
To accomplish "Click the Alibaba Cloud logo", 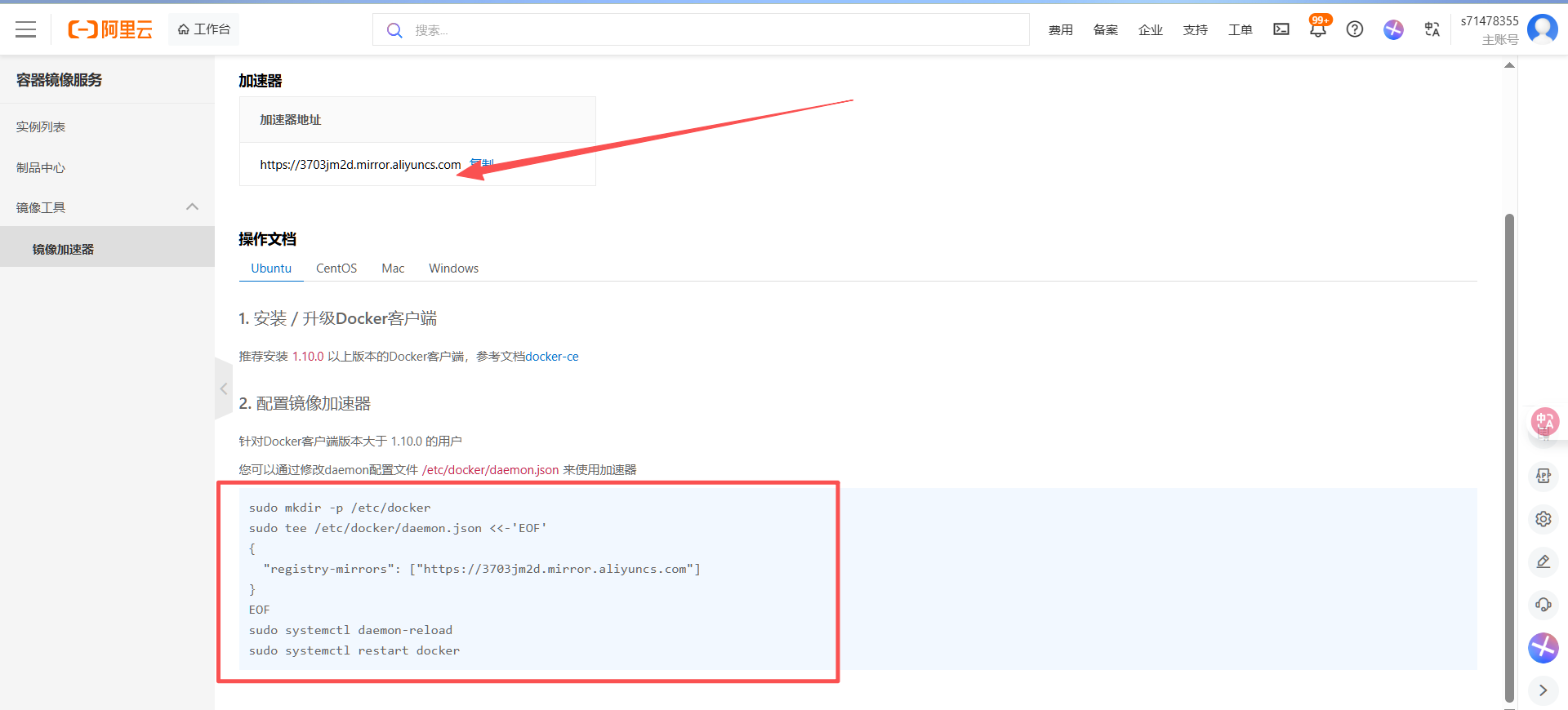I will (110, 29).
